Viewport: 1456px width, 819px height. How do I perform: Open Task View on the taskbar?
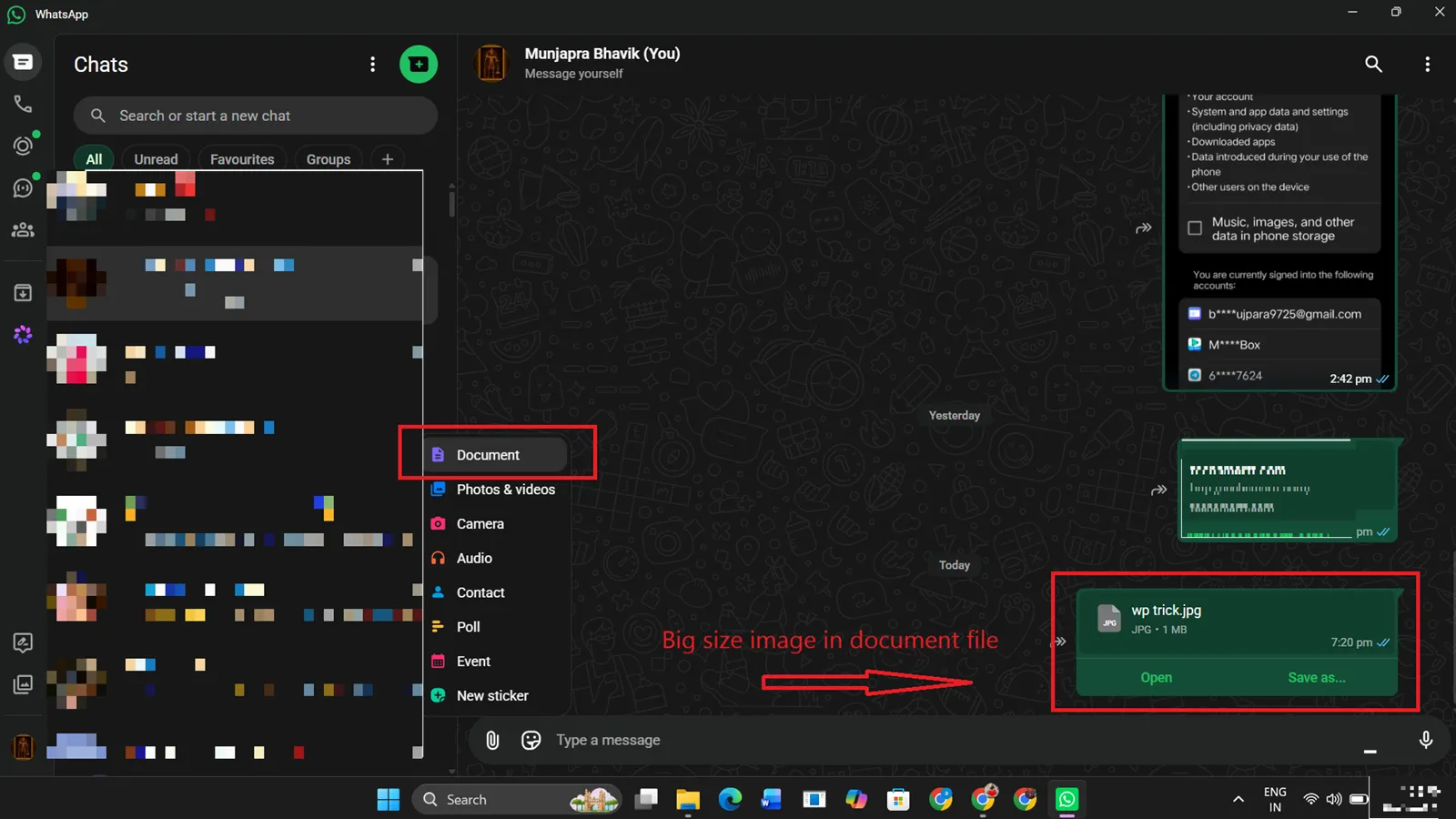point(646,799)
